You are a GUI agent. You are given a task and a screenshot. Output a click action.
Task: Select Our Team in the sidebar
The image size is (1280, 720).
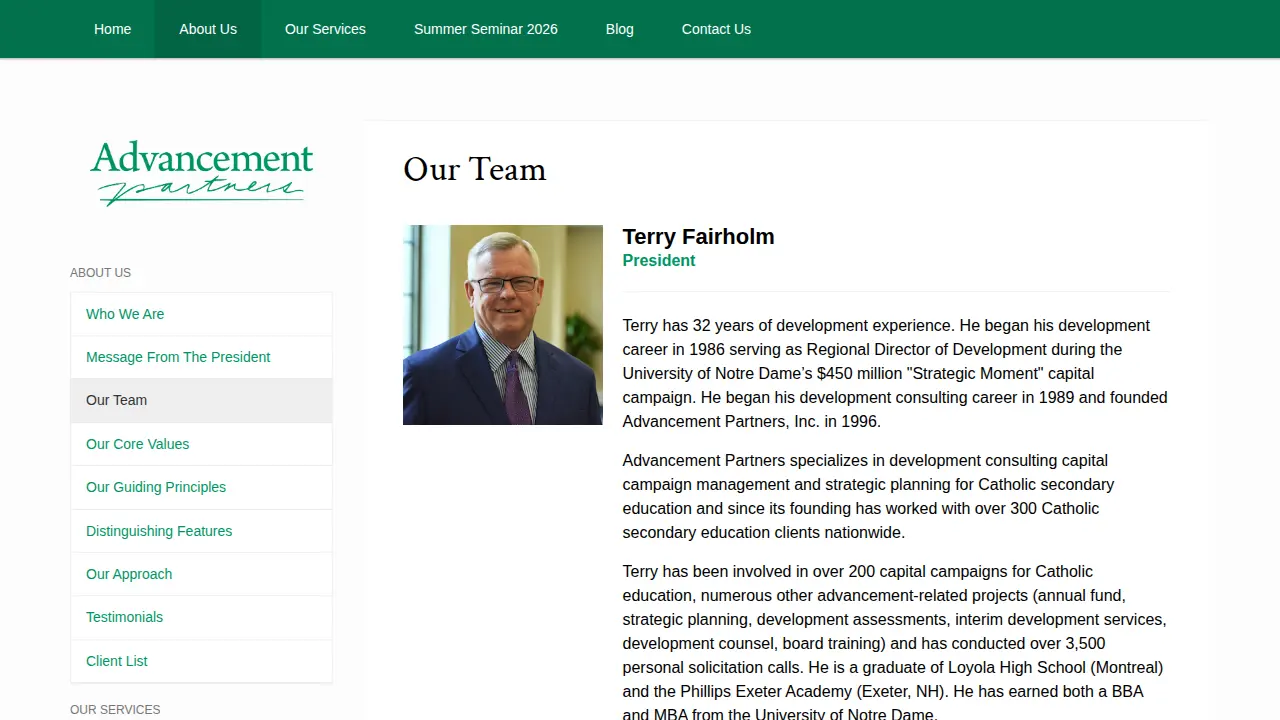click(201, 400)
